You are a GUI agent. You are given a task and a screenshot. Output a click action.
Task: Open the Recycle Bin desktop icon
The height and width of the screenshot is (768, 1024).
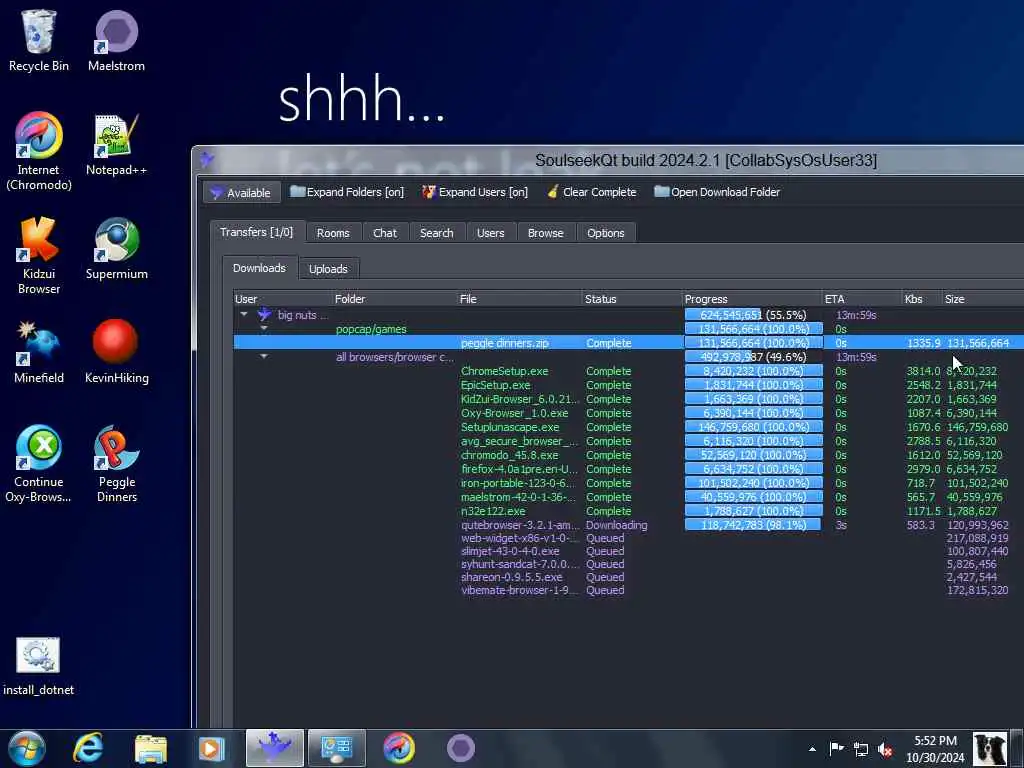(x=39, y=40)
